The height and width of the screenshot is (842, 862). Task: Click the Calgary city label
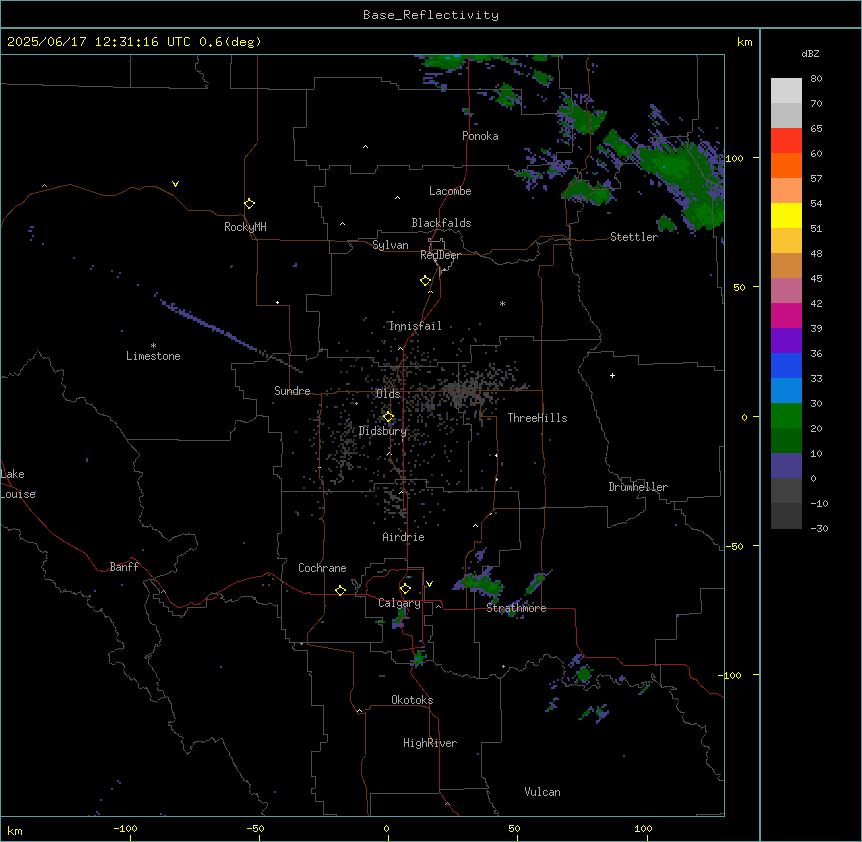[x=399, y=603]
